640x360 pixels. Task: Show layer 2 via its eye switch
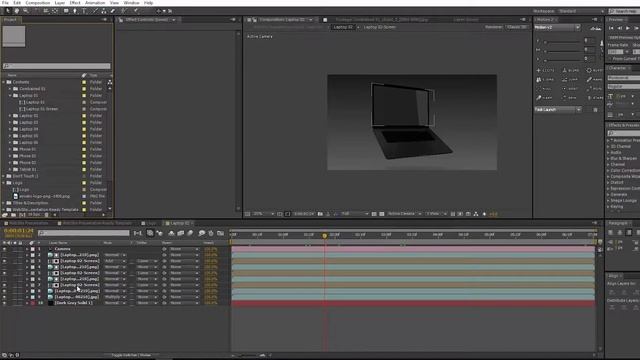tap(4, 255)
